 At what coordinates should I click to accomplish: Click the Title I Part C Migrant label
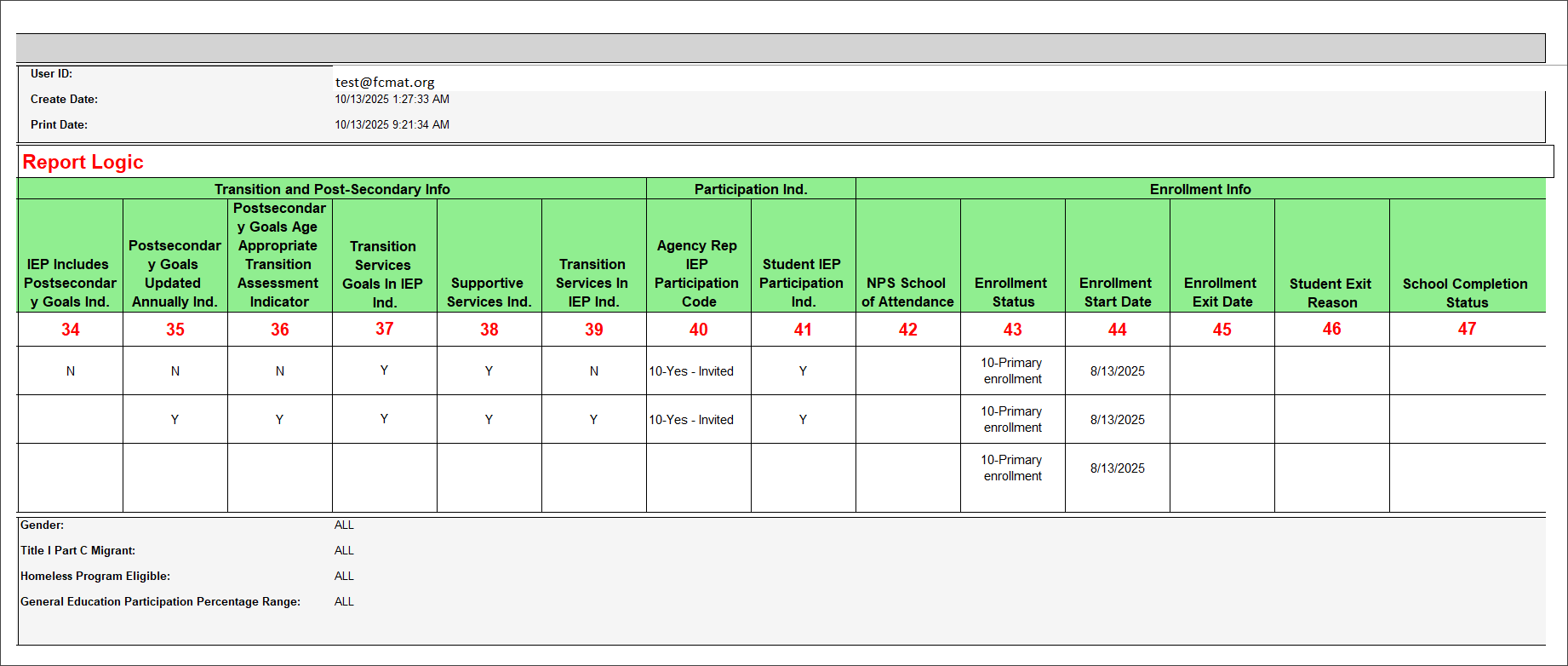pos(78,550)
